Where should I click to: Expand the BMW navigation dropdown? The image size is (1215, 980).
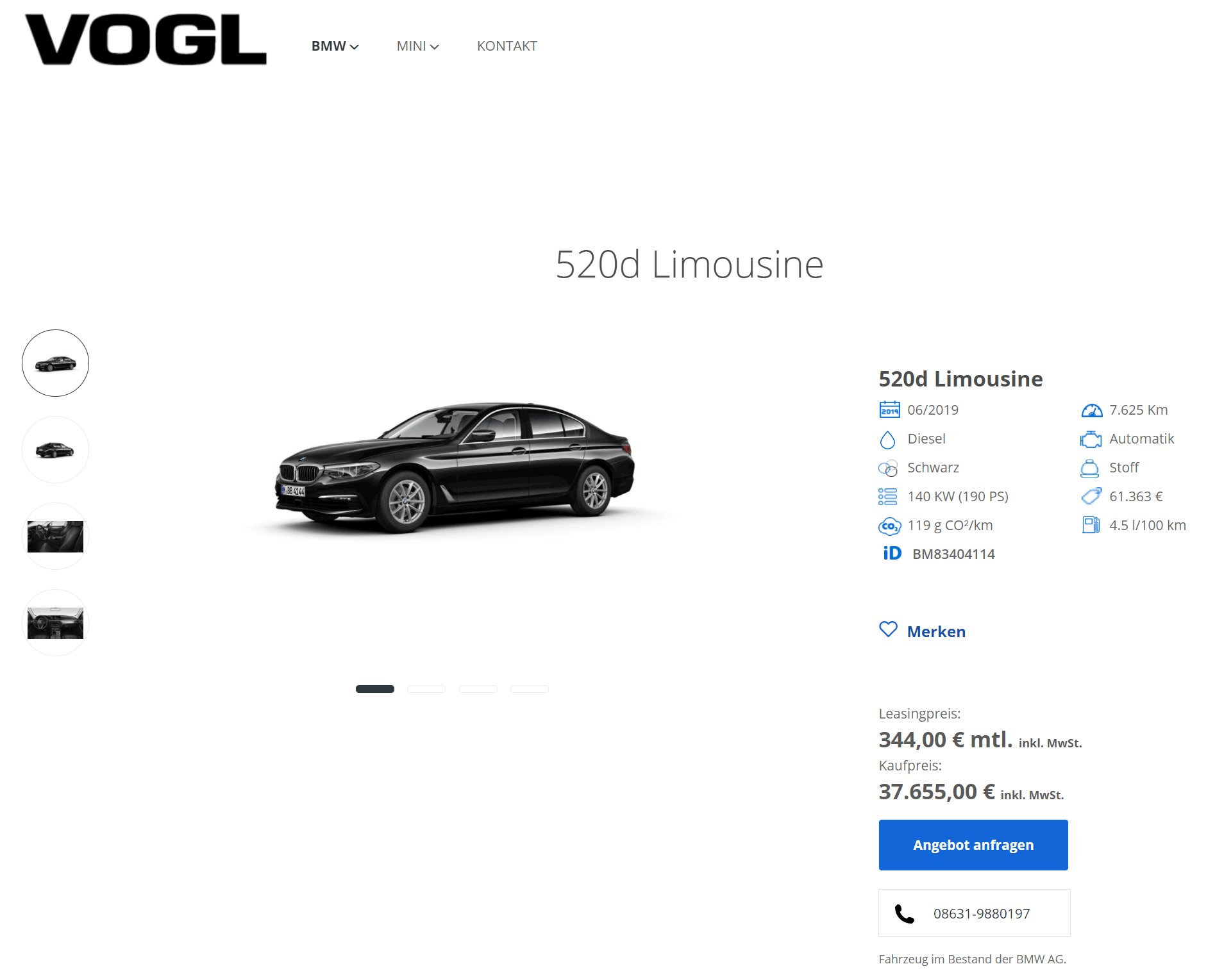335,46
